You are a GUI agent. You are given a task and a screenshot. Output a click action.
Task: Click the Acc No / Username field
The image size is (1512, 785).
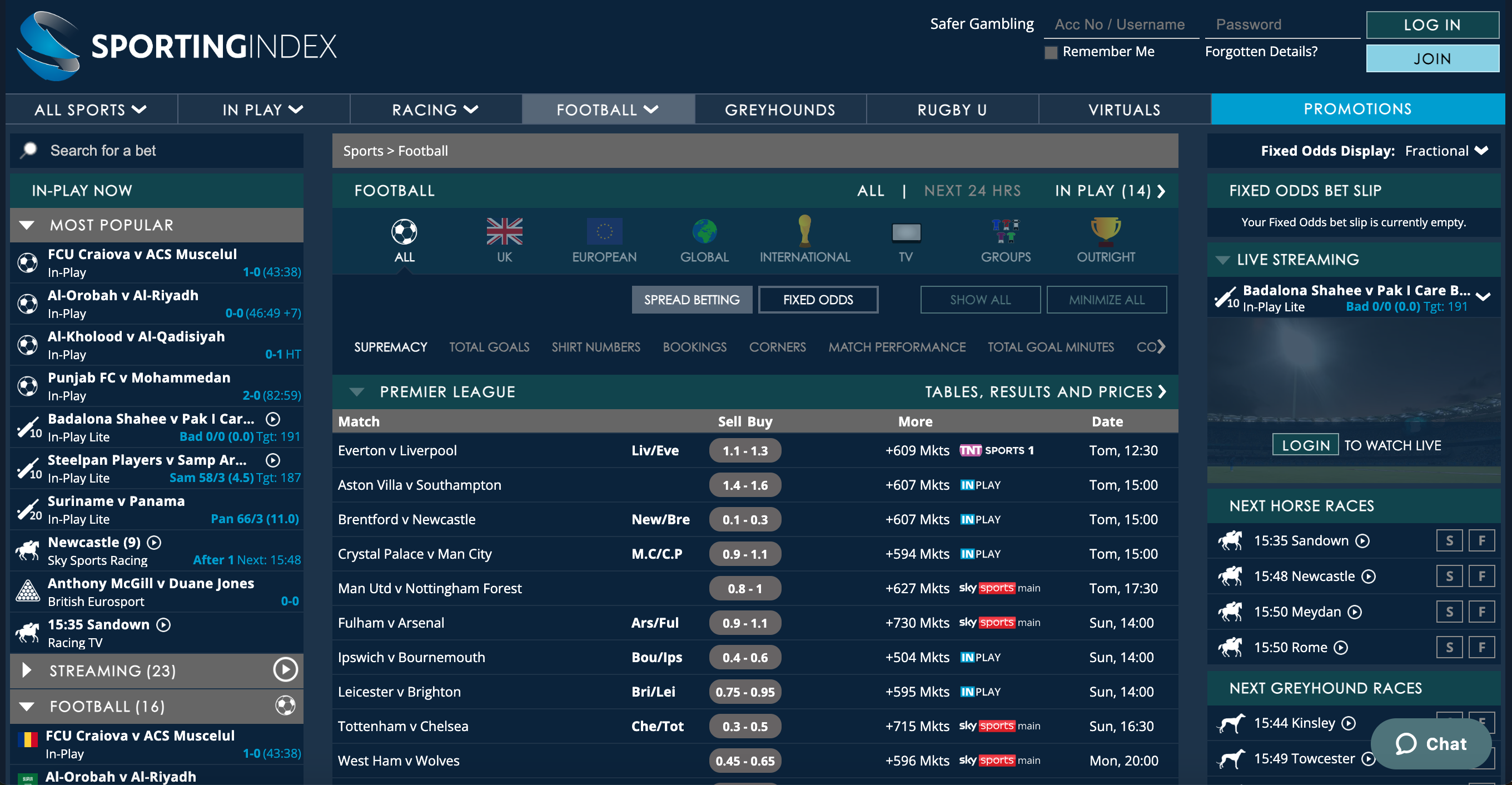point(1122,24)
